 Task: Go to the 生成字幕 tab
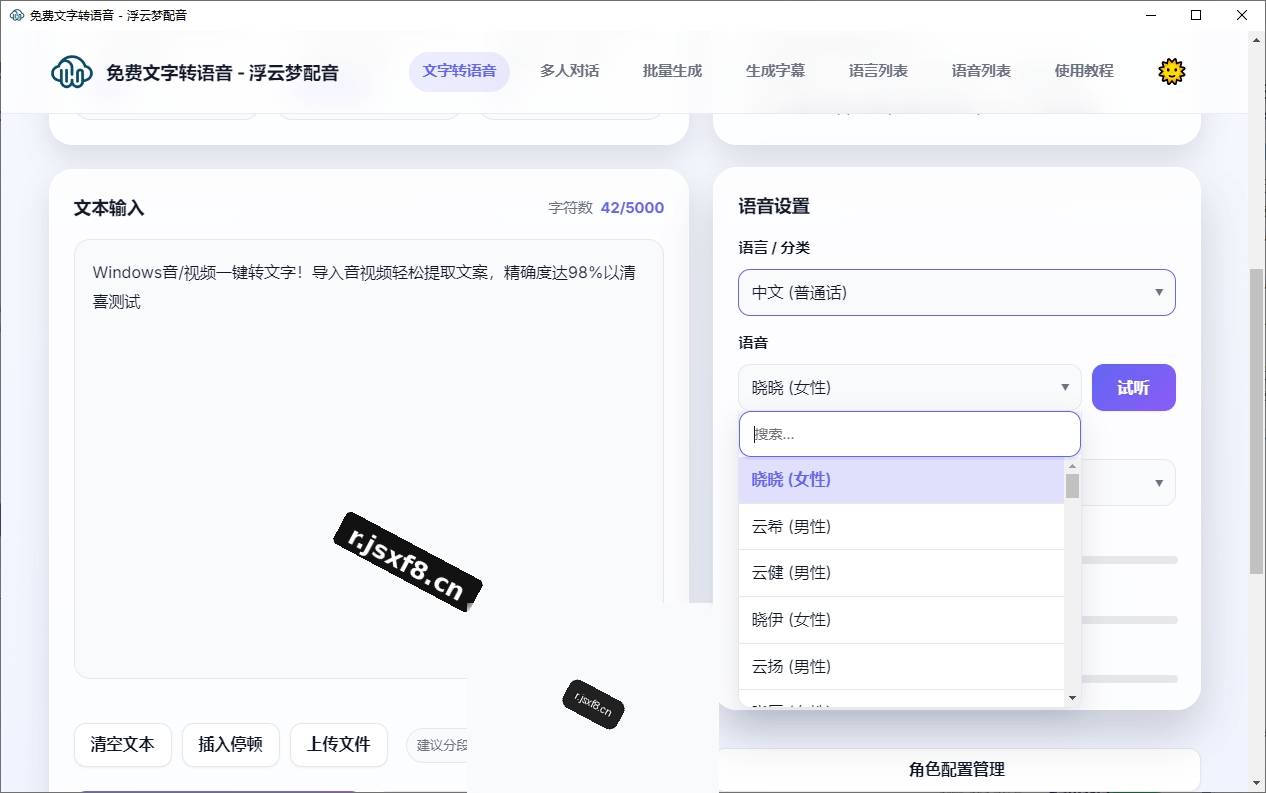tap(776, 71)
